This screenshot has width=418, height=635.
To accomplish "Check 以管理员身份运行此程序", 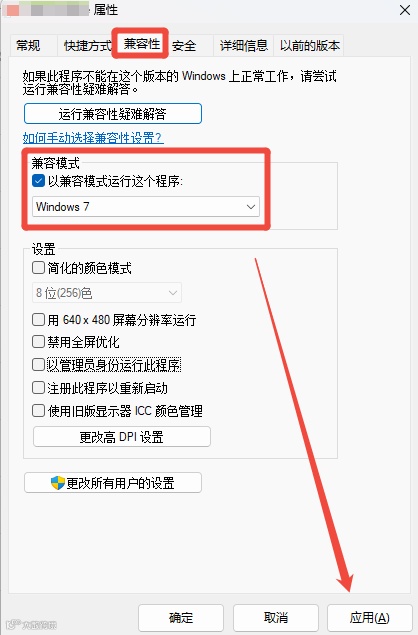I will [38, 364].
